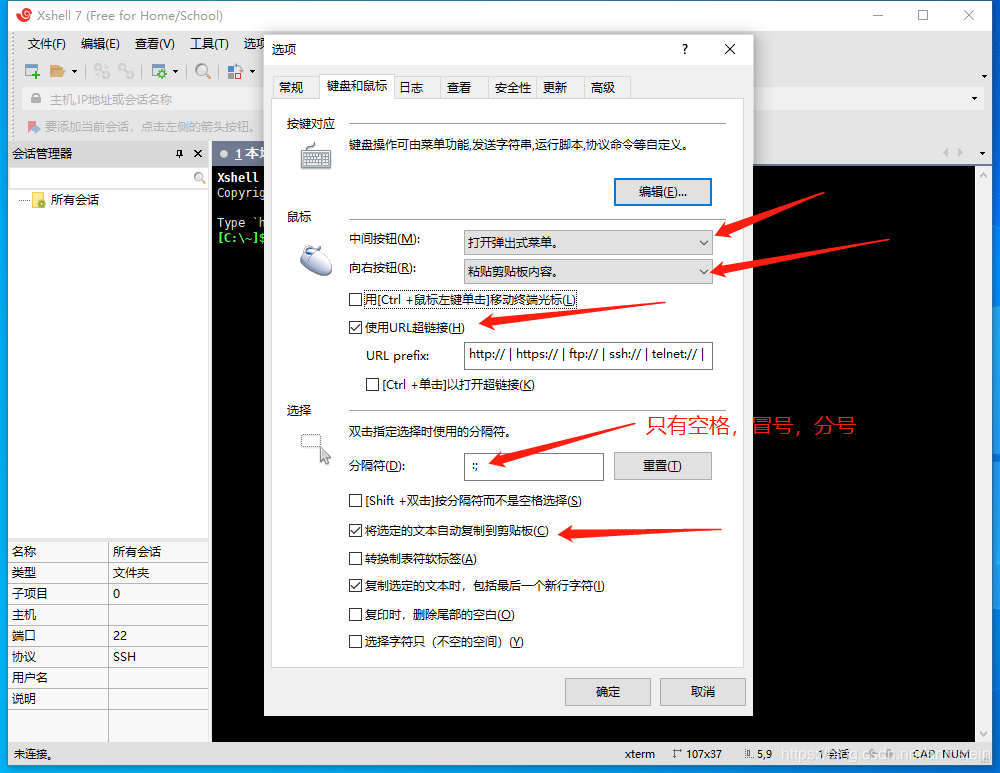Open the toolbar overflow arrow at right
Screen dimensions: 1000x773
click(984, 77)
